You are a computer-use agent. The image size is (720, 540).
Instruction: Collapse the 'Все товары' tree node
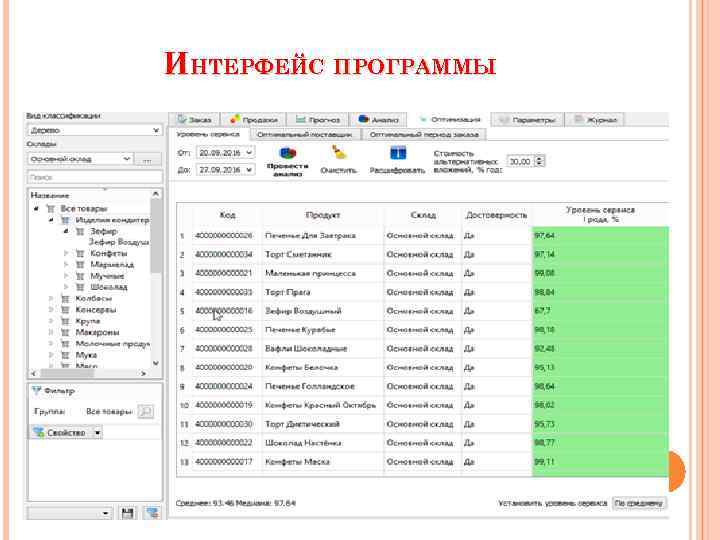point(36,209)
